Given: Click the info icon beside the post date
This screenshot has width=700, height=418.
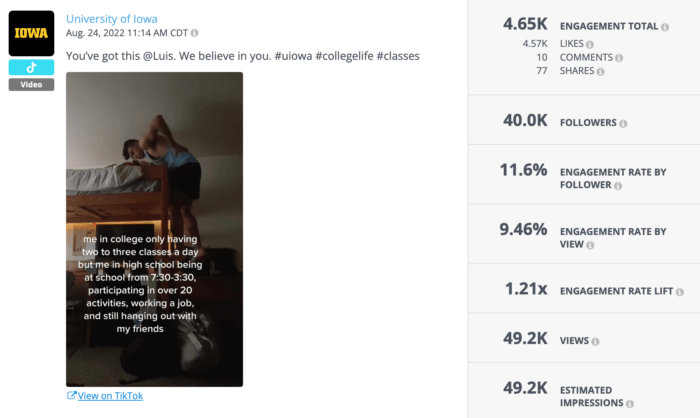Looking at the screenshot, I should (x=194, y=33).
